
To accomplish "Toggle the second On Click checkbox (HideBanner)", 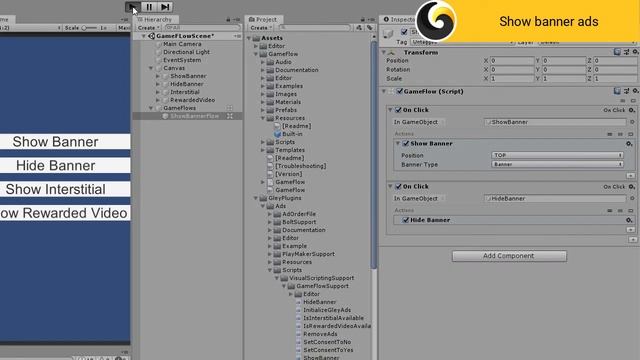I will [398, 186].
